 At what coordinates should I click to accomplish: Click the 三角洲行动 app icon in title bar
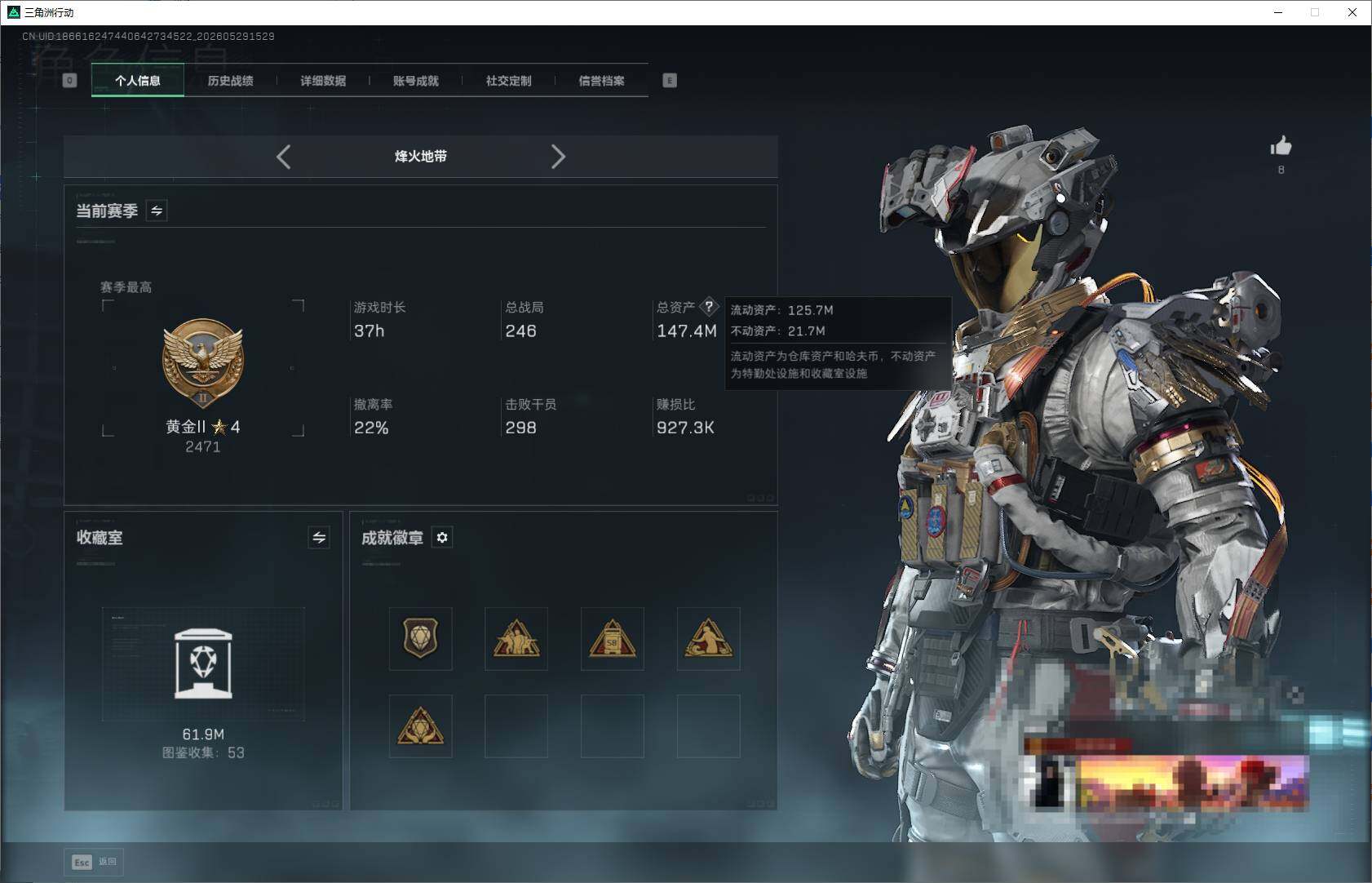tap(13, 12)
